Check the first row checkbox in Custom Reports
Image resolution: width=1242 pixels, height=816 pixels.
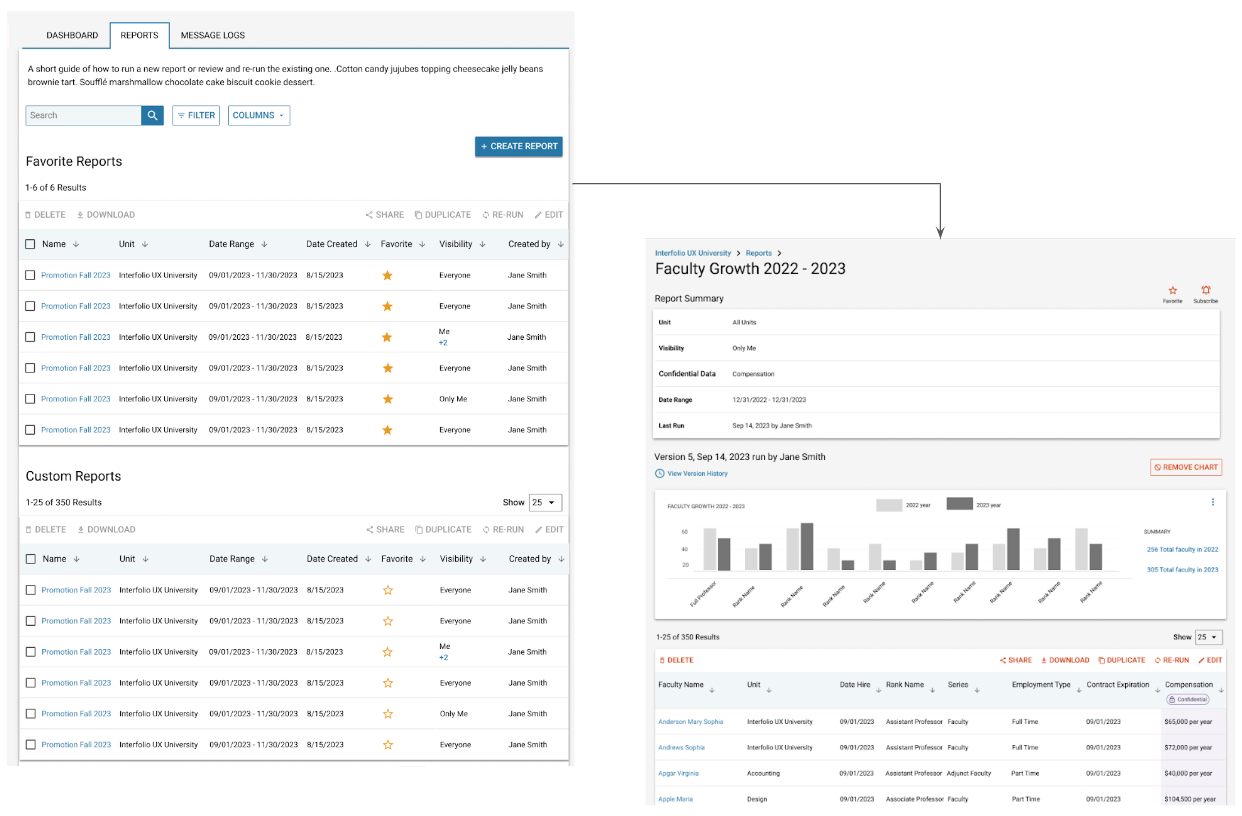tap(30, 590)
